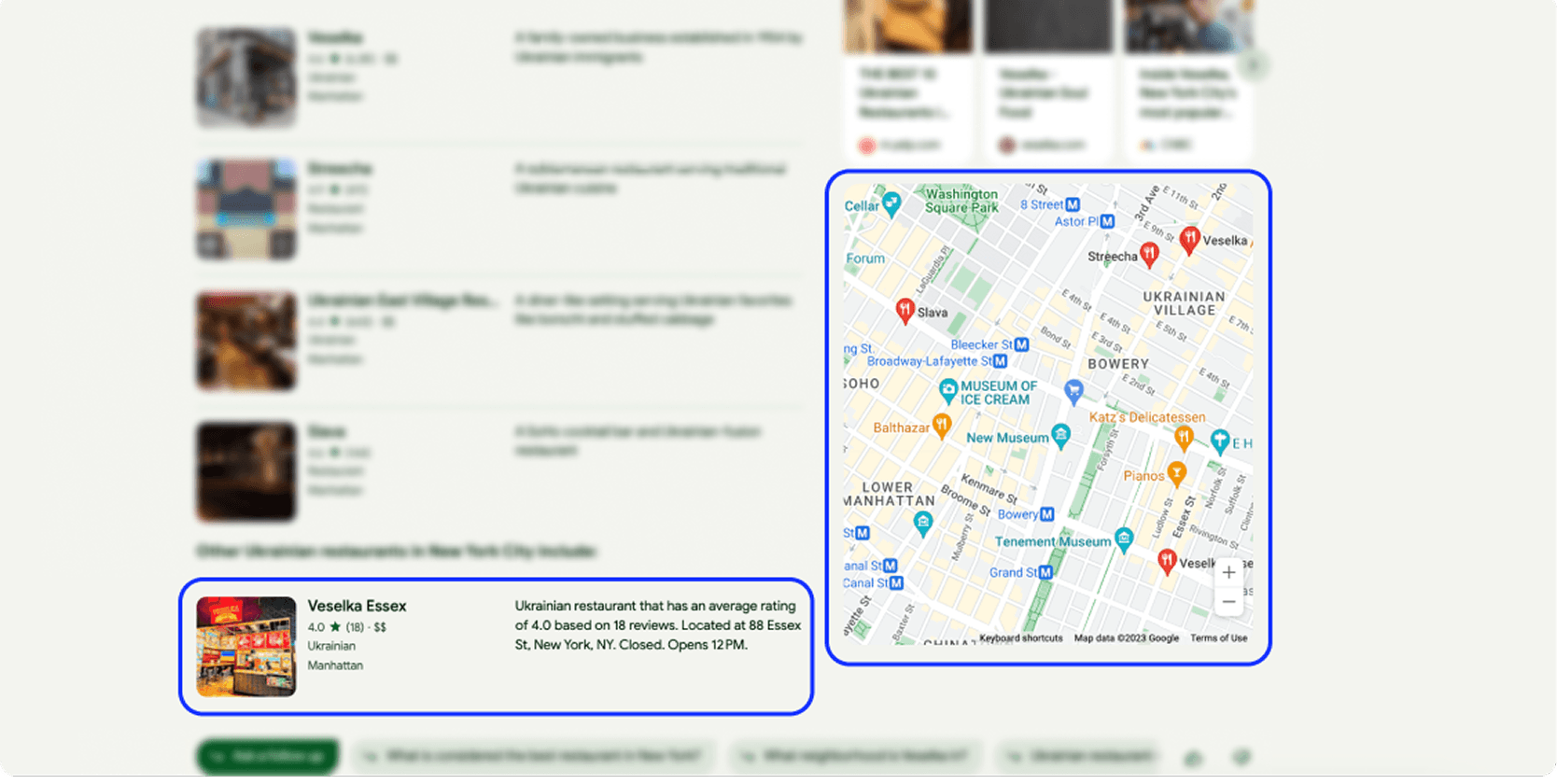Image resolution: width=1557 pixels, height=784 pixels.
Task: Click the 8 Street subway icon
Action: (1073, 204)
